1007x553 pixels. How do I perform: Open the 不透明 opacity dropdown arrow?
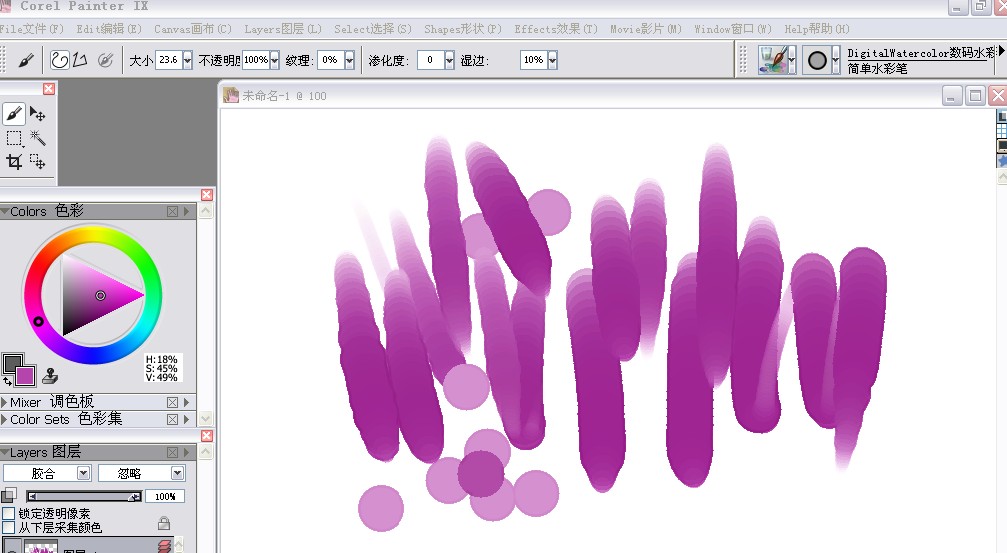tap(275, 60)
